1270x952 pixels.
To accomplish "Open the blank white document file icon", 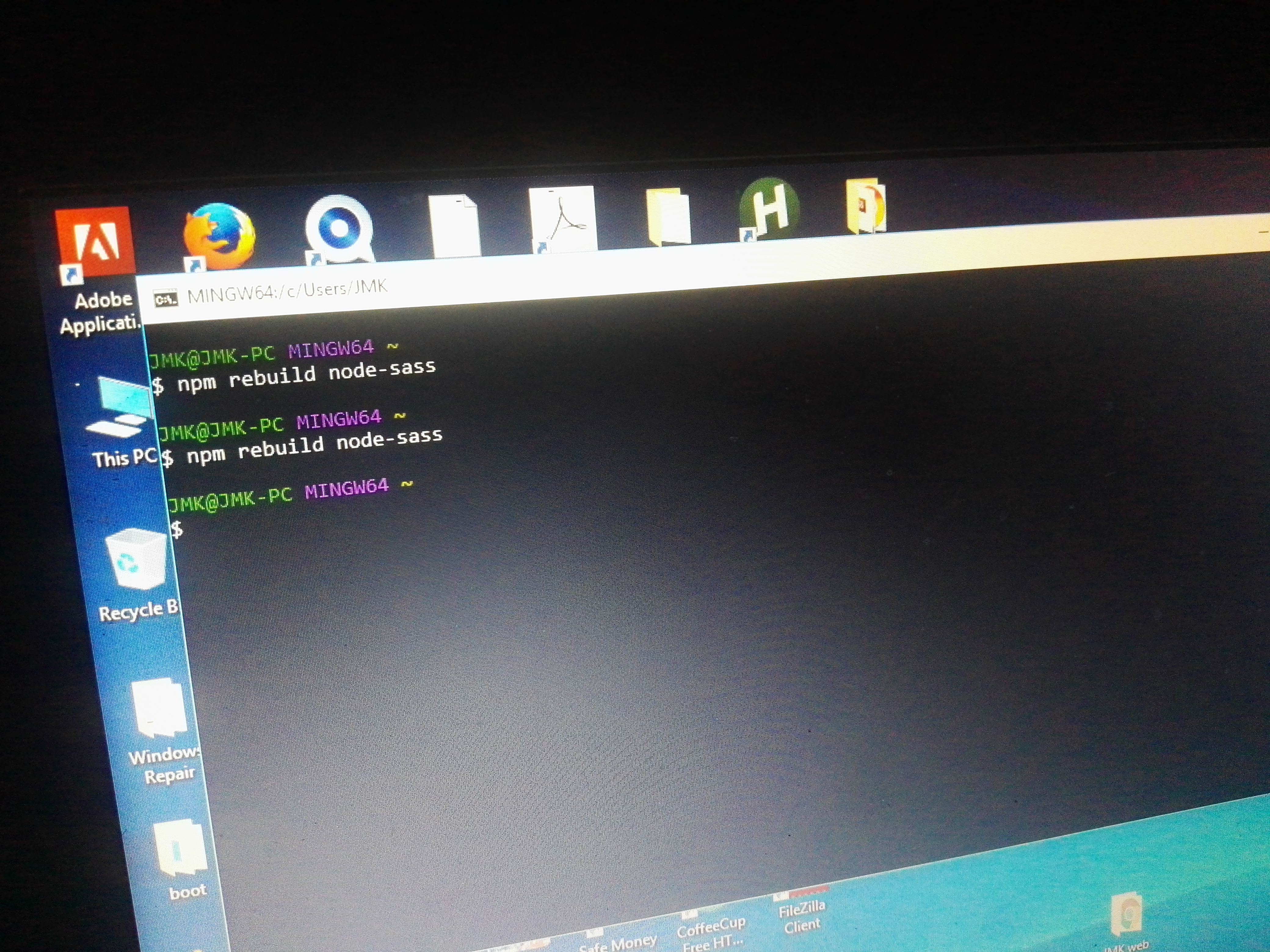I will [454, 225].
